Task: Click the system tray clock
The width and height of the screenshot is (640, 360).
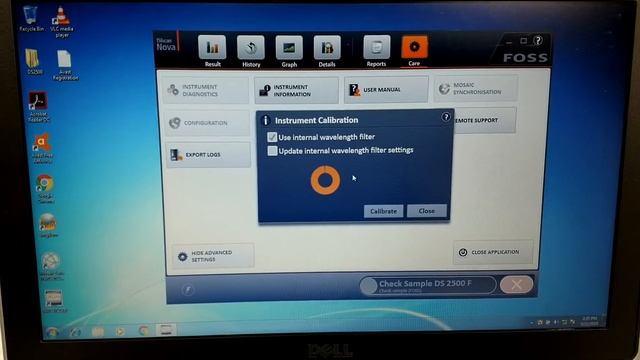Action: point(589,320)
